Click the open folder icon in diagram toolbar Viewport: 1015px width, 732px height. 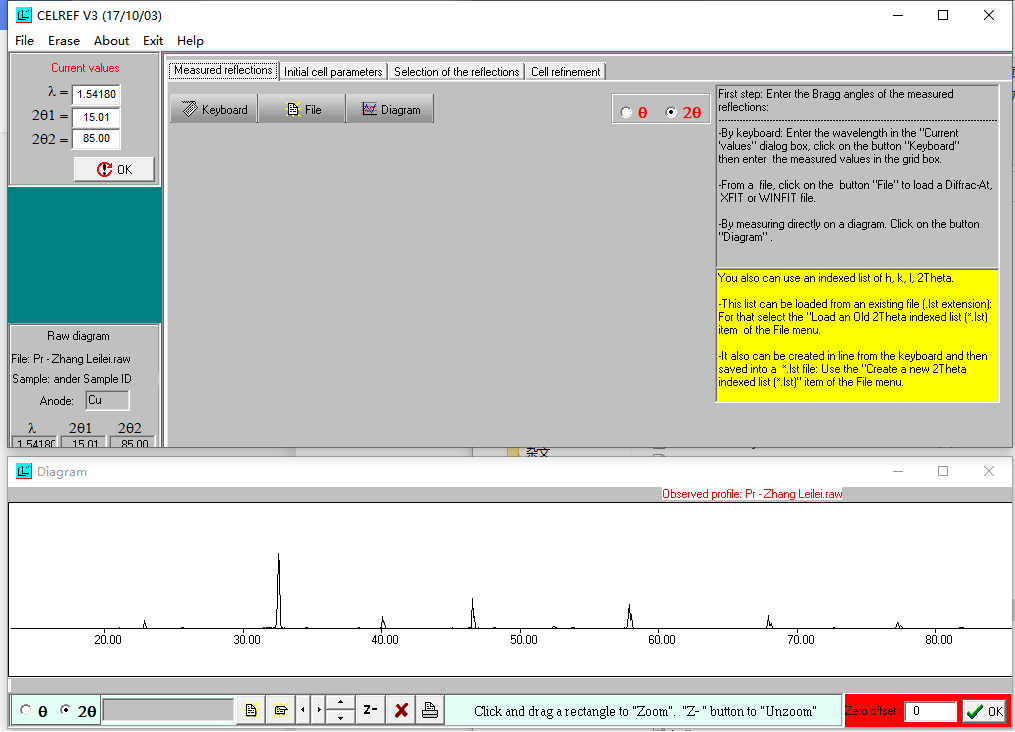tap(281, 710)
